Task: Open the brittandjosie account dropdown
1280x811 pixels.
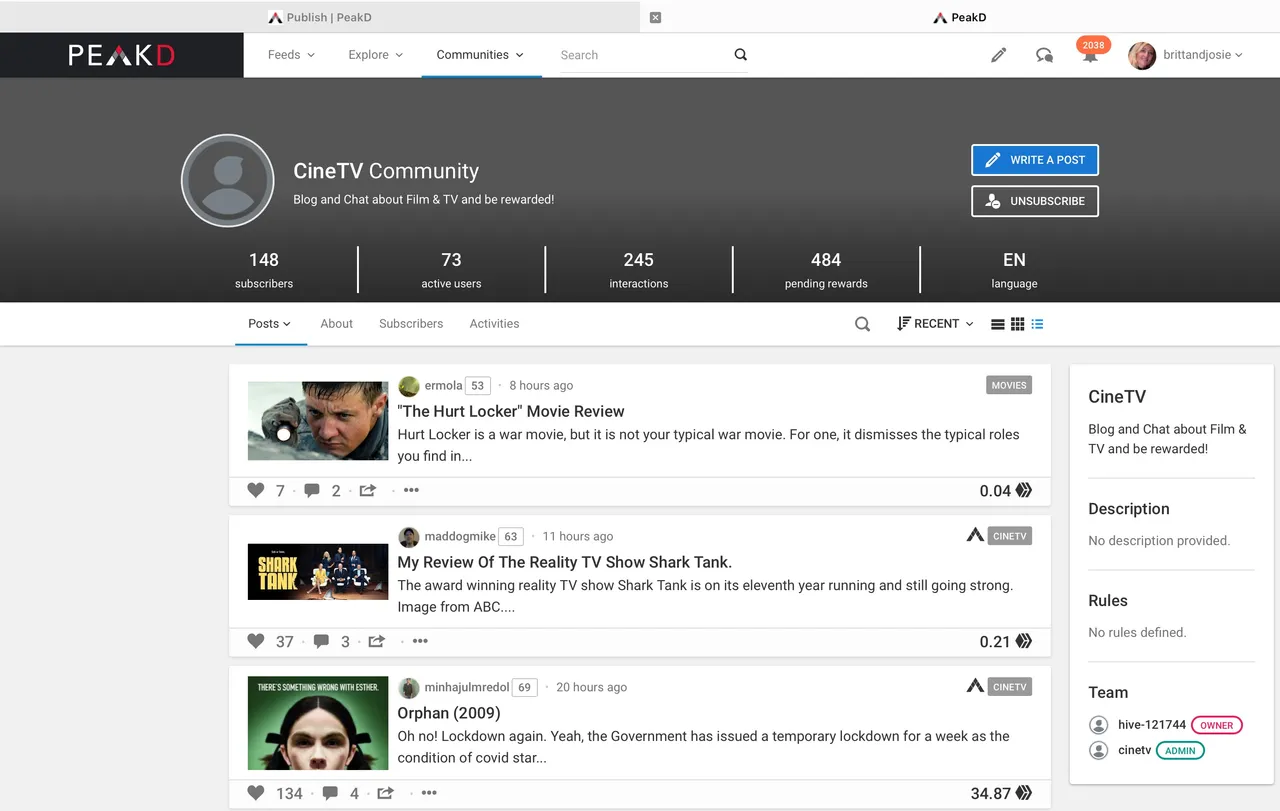Action: coord(1203,55)
